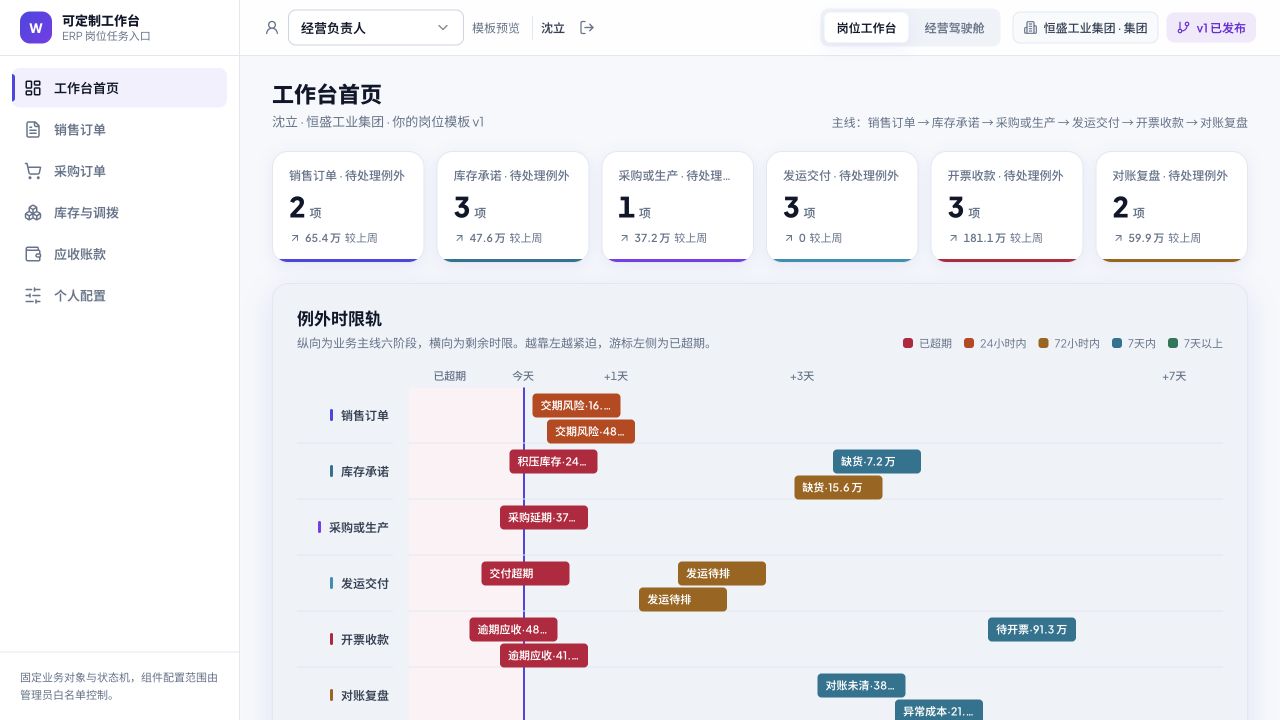
Task: Click the 24小时内 legend color swatch
Action: point(969,343)
